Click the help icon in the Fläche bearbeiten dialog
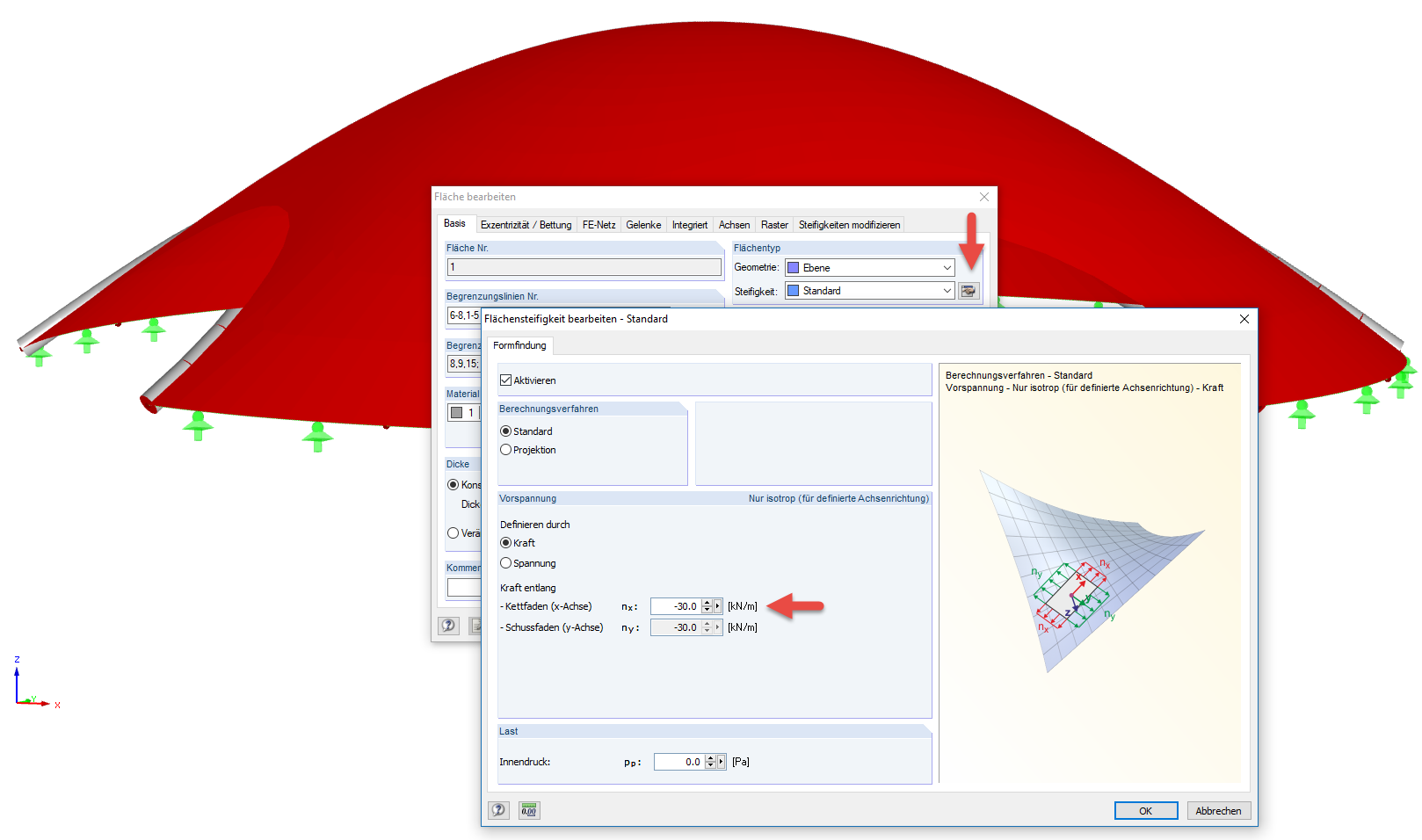This screenshot has width=1422, height=840. (448, 626)
